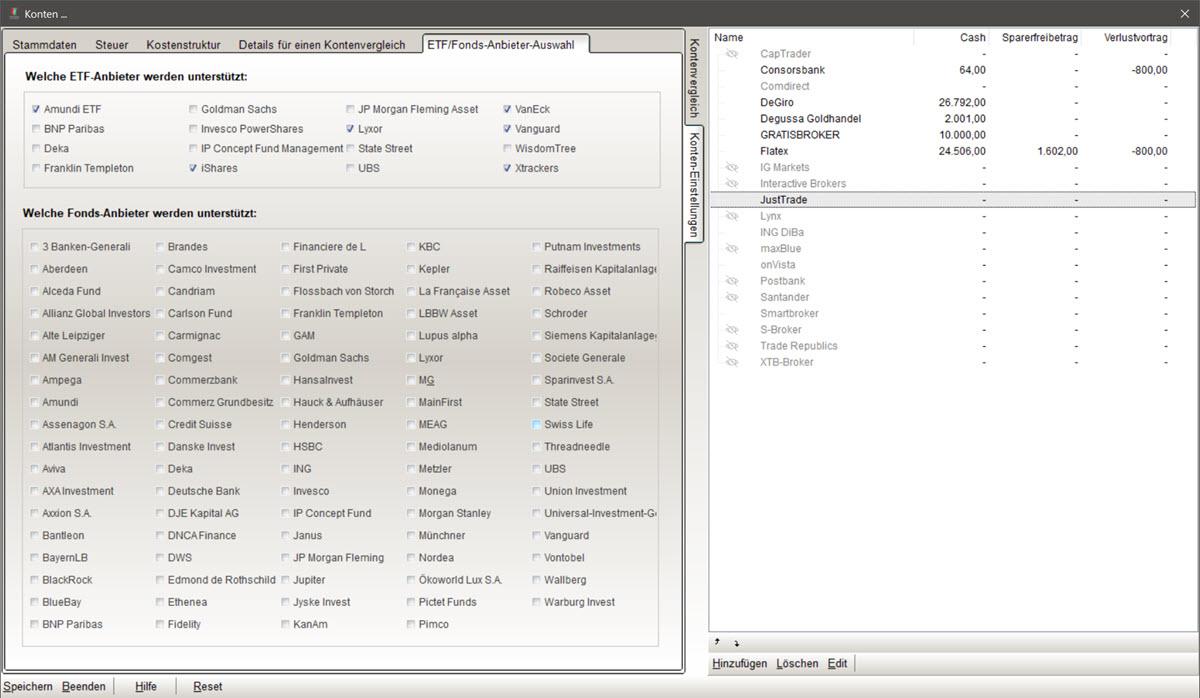Toggle hidden-eye icon for Lynx
The width and height of the screenshot is (1200, 698).
pyautogui.click(x=731, y=216)
